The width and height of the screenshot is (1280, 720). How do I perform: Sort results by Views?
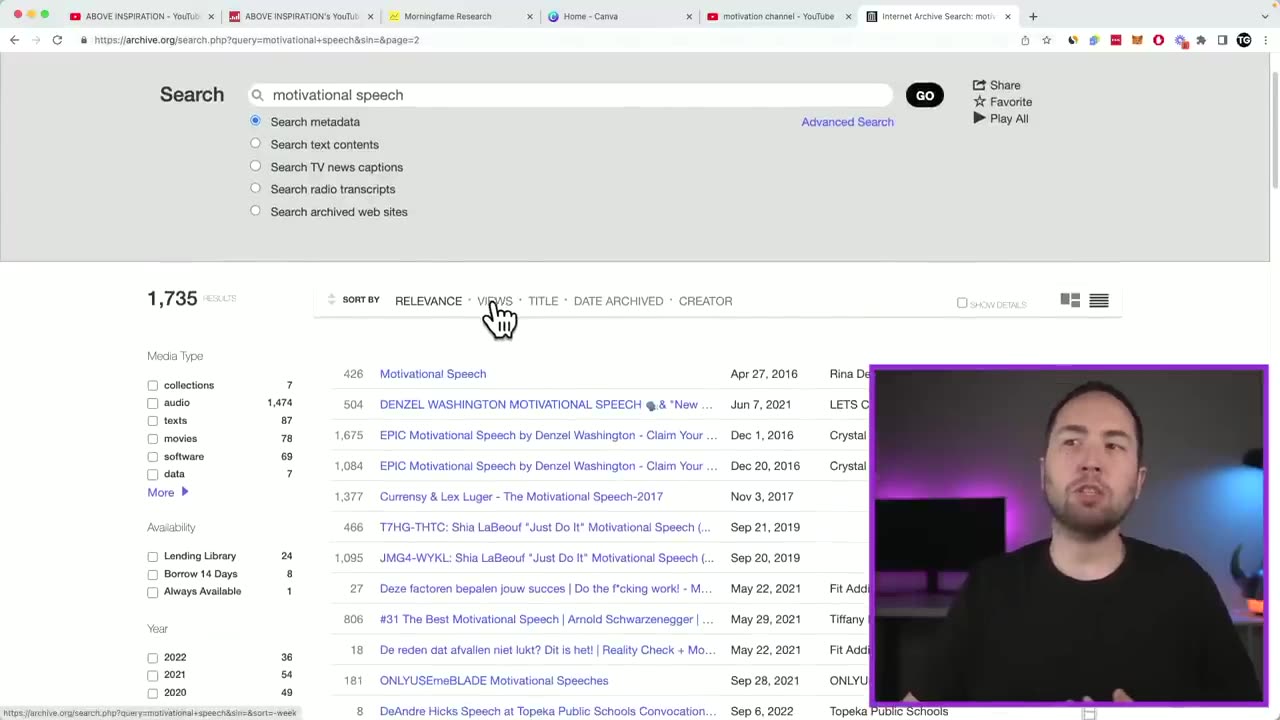point(495,301)
